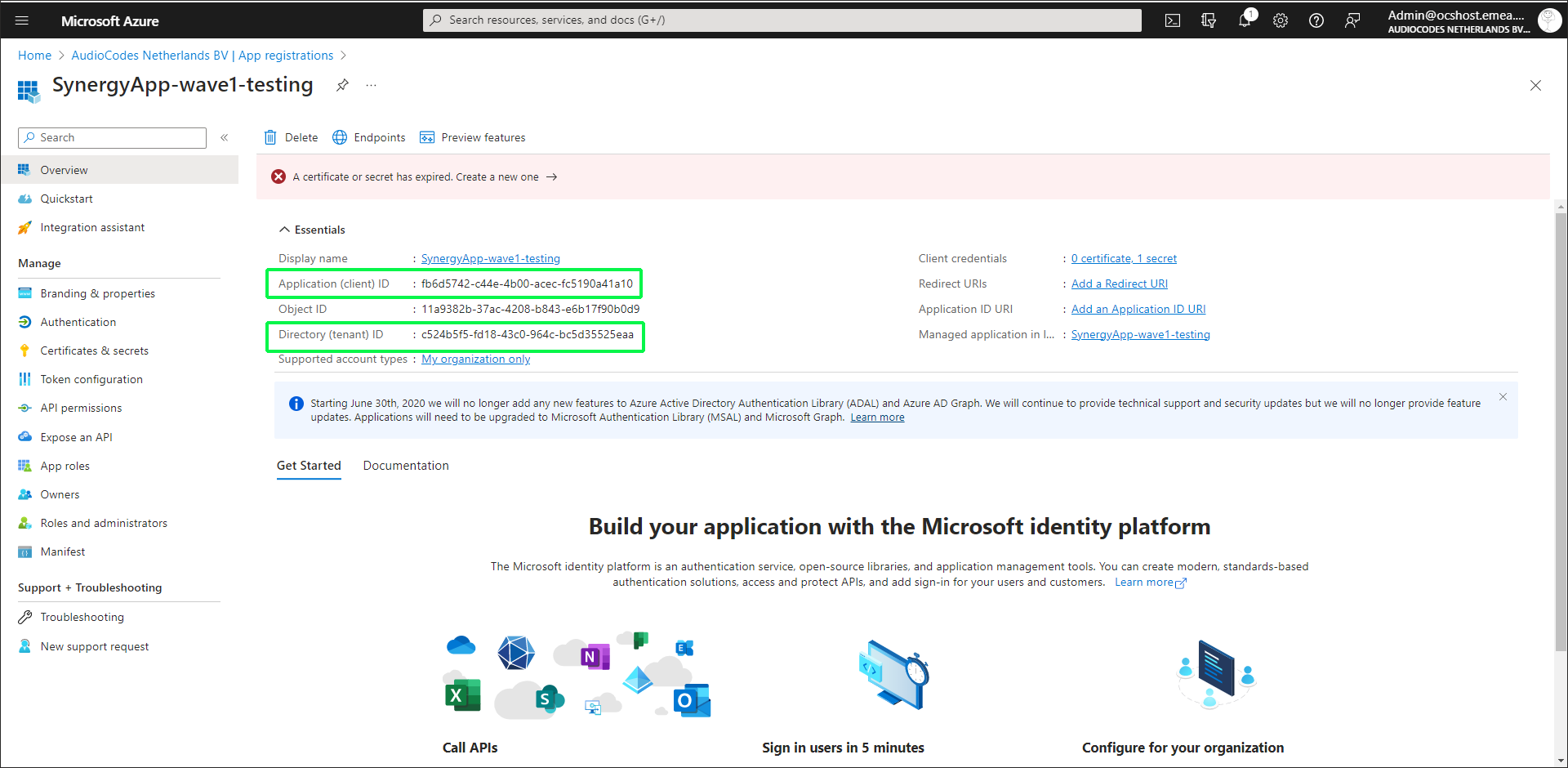Click the Microsoft Azure portal title
1568x768 pixels.
(x=110, y=21)
